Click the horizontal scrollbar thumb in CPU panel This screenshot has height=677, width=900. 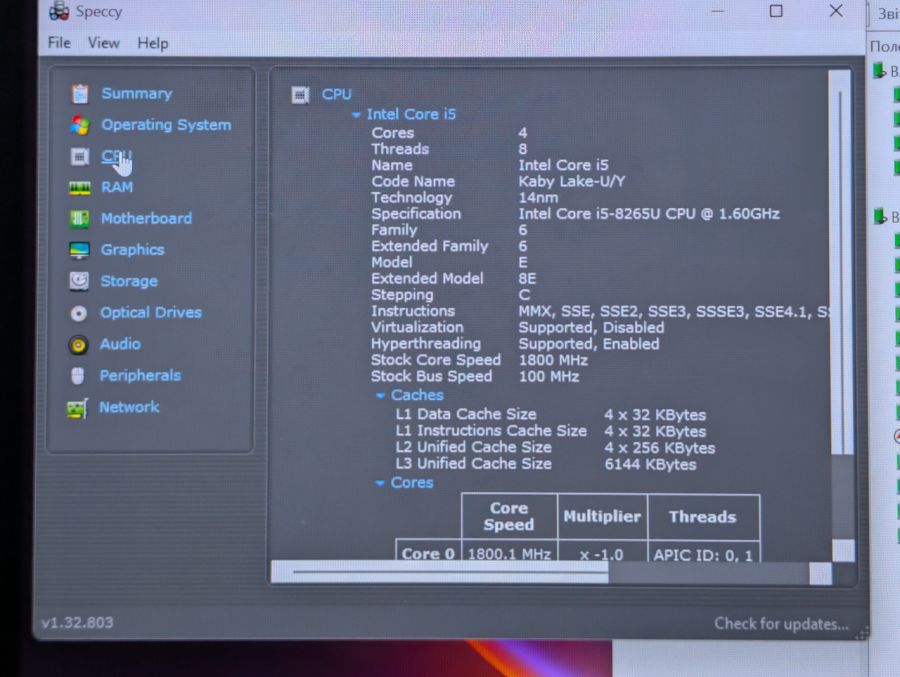440,572
